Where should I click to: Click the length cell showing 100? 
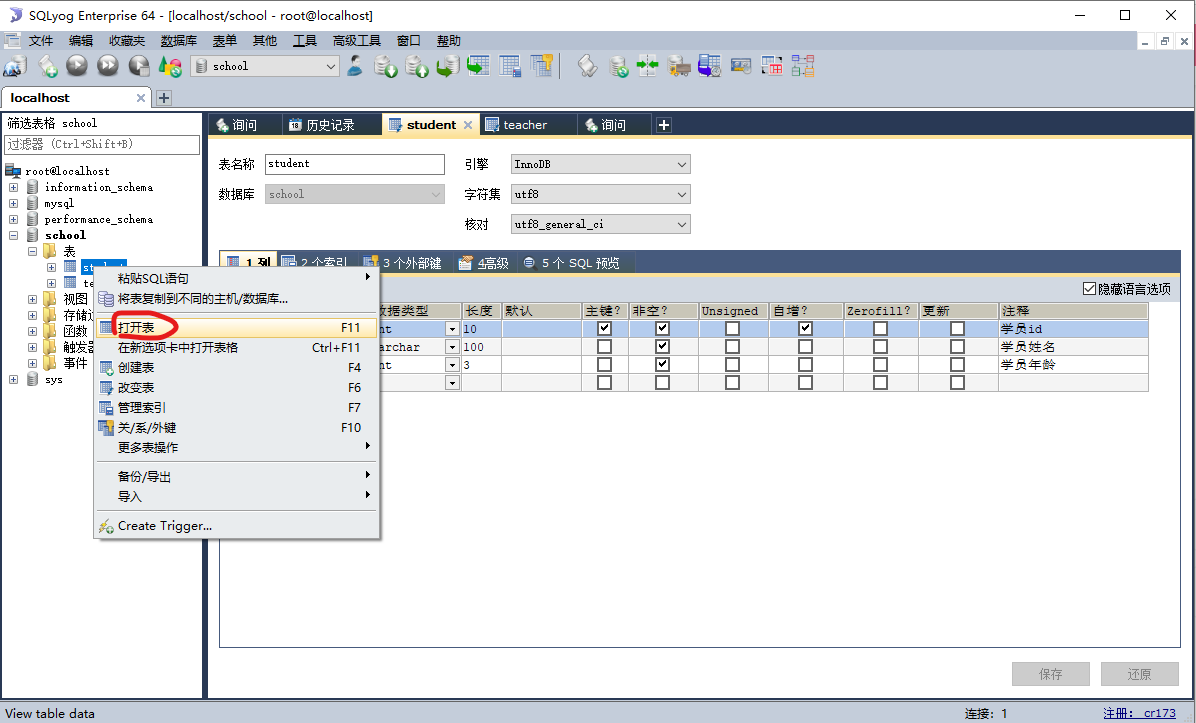point(481,346)
